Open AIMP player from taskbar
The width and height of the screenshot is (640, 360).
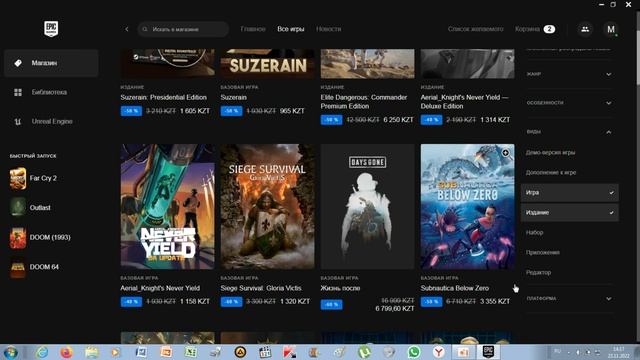[x=240, y=352]
